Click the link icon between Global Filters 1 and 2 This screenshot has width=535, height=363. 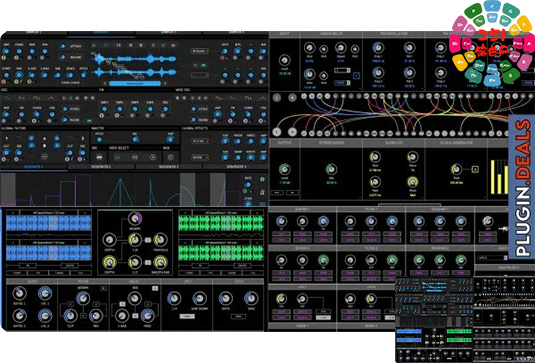(x=44, y=156)
